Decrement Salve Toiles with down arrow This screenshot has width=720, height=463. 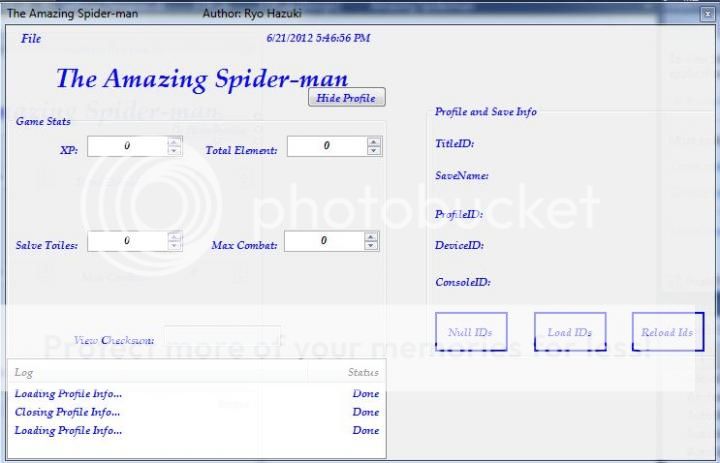click(174, 246)
